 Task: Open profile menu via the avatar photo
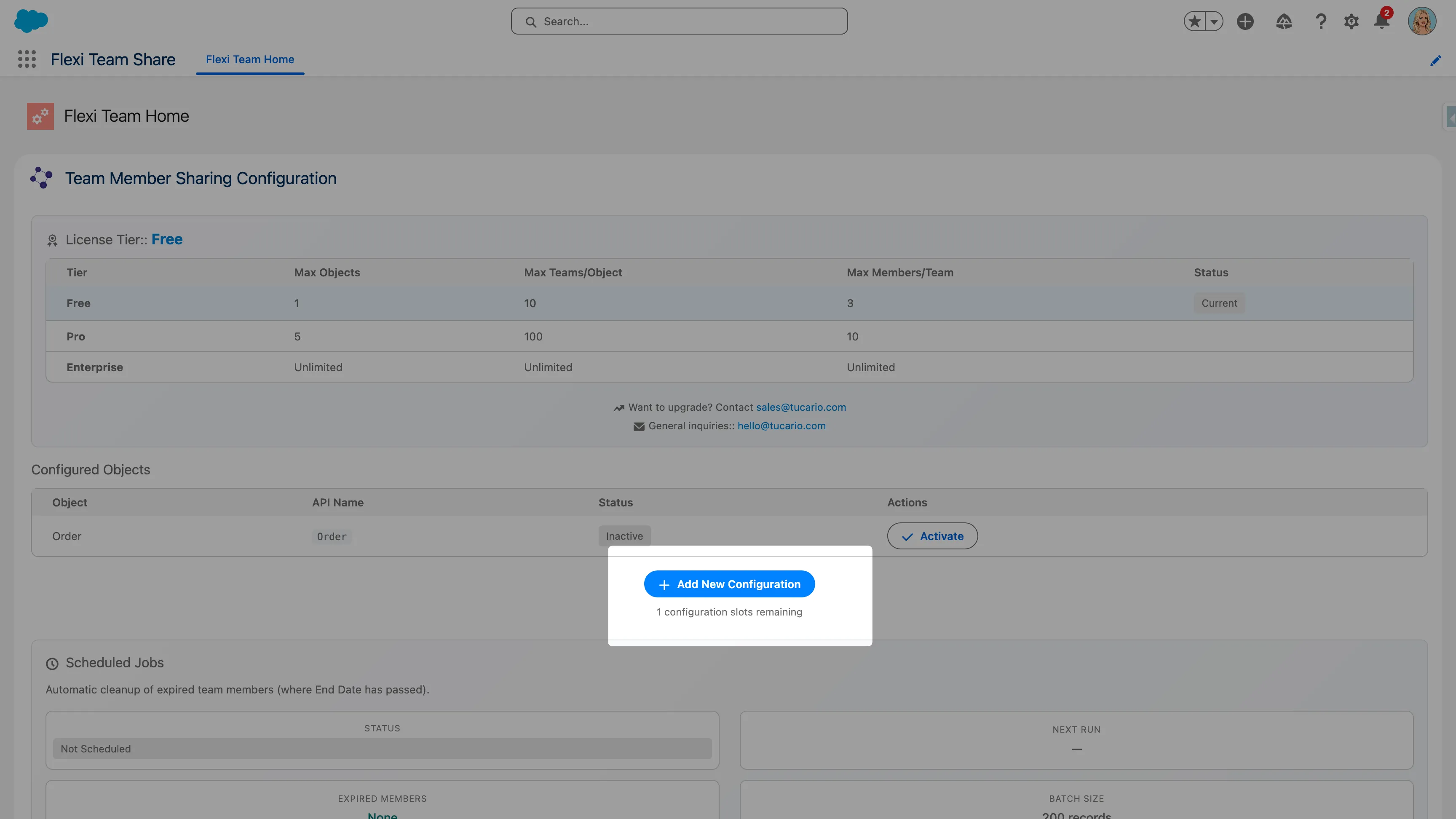pos(1423,21)
